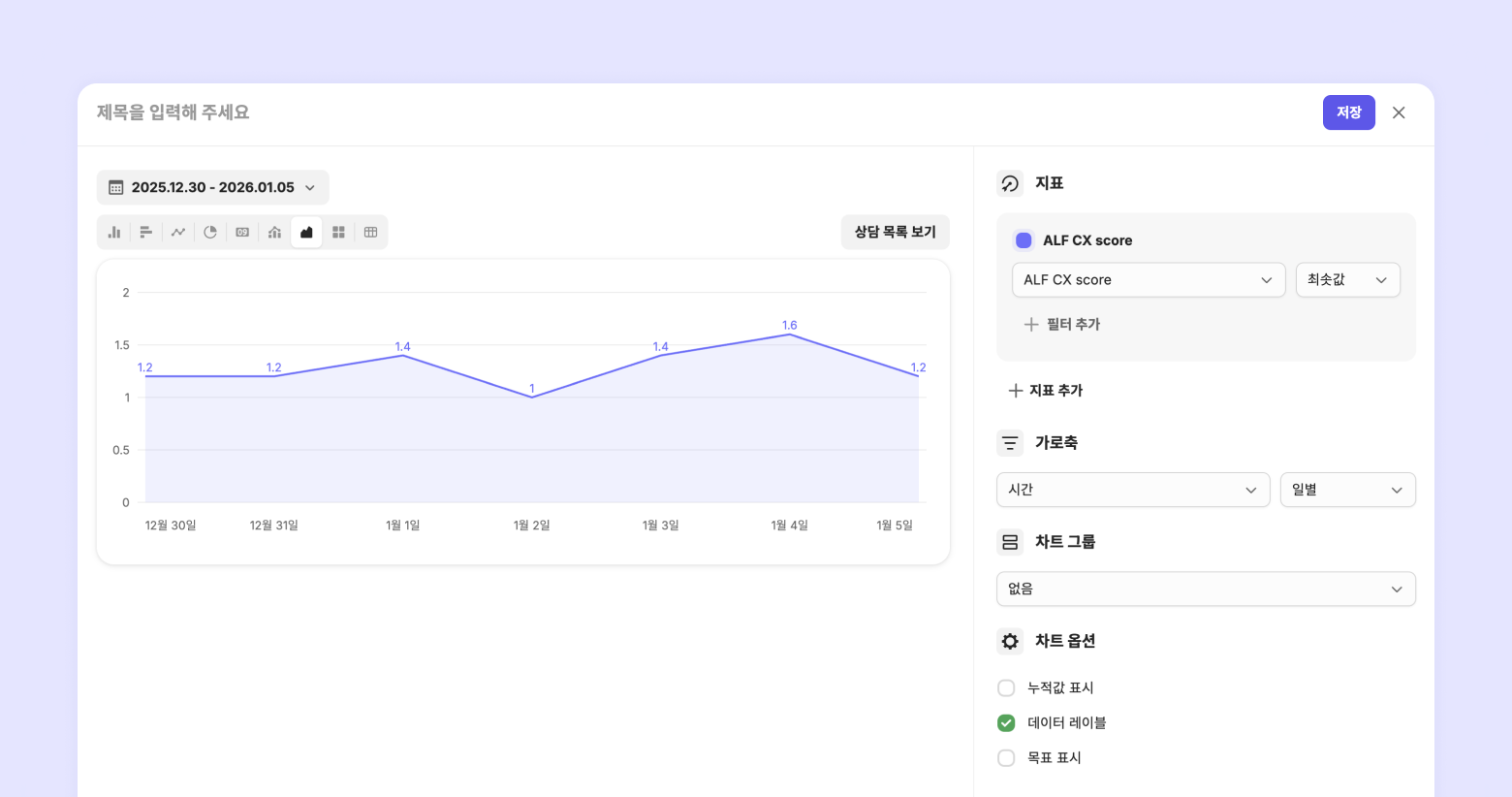1512x797 pixels.
Task: Pick the combined bar-line chart type
Action: click(274, 233)
